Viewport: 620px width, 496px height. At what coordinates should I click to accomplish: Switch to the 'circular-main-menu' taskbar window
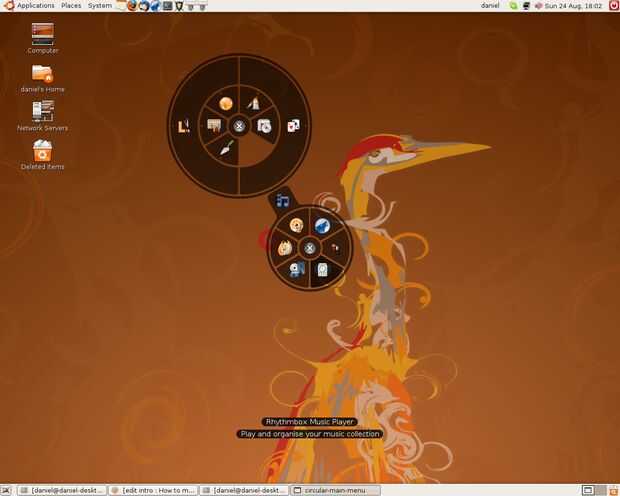point(335,490)
